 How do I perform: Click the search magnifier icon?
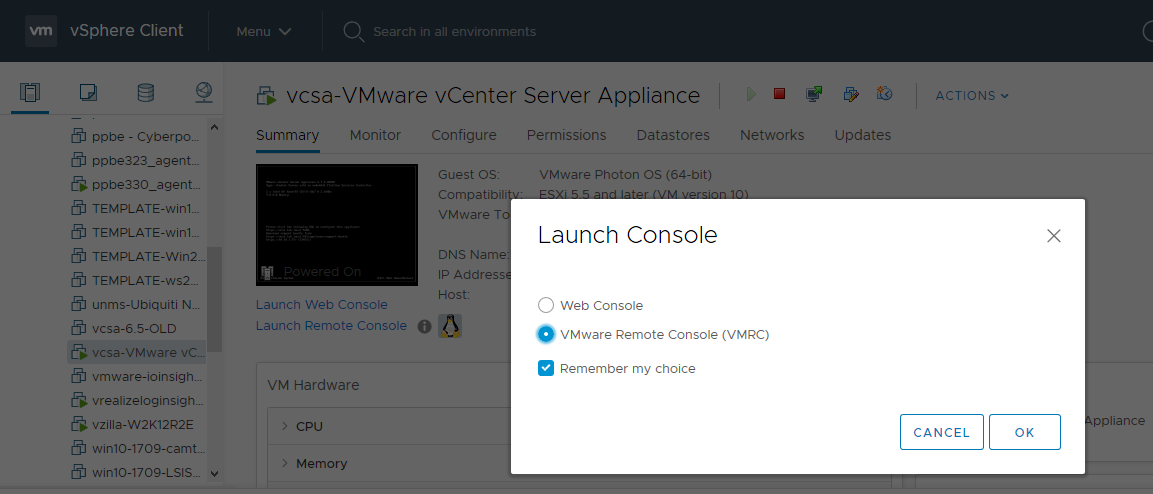[x=354, y=32]
